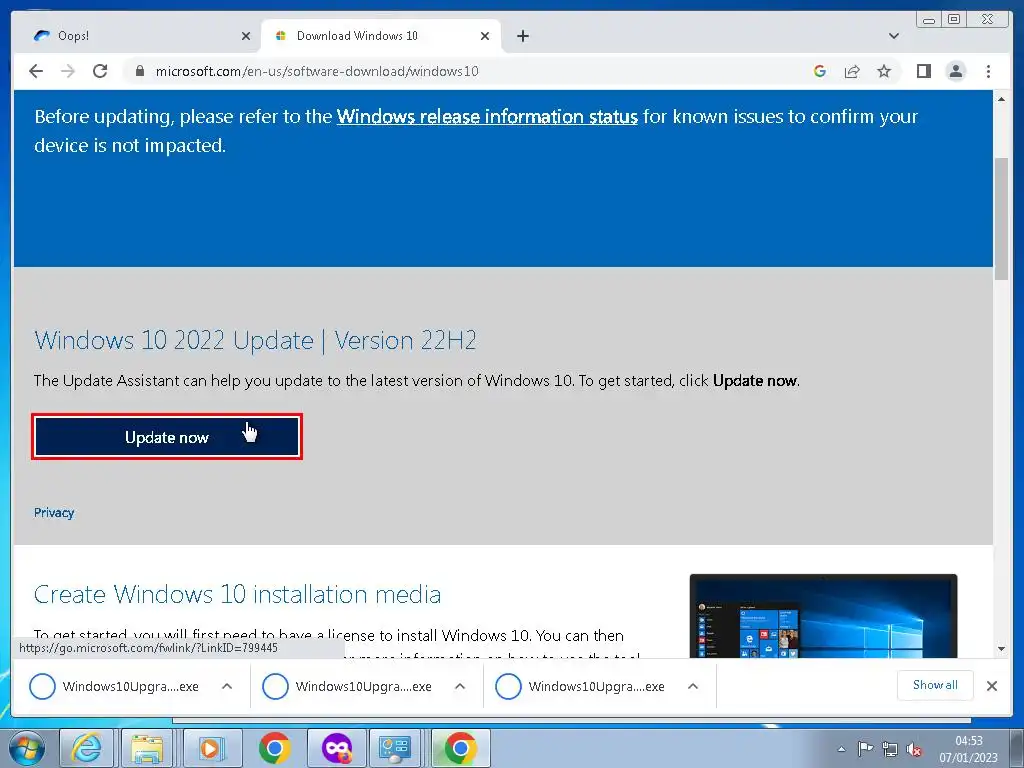Show hidden system tray icons

(x=841, y=749)
